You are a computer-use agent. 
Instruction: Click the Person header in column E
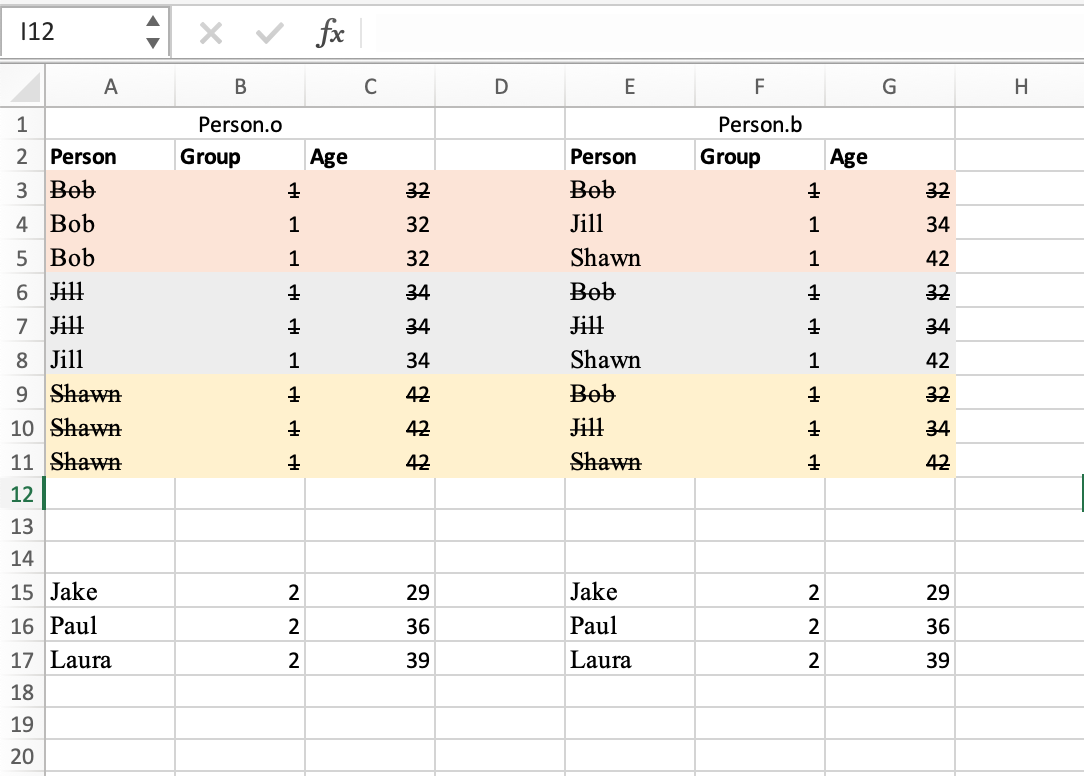coord(630,157)
